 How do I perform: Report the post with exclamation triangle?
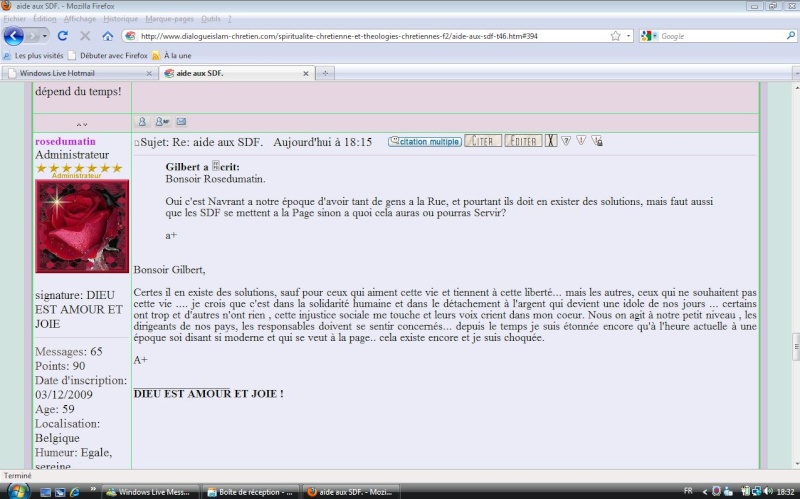point(581,140)
